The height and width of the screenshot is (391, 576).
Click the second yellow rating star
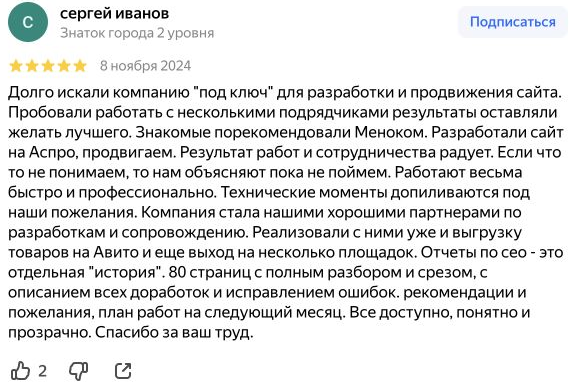coord(32,66)
